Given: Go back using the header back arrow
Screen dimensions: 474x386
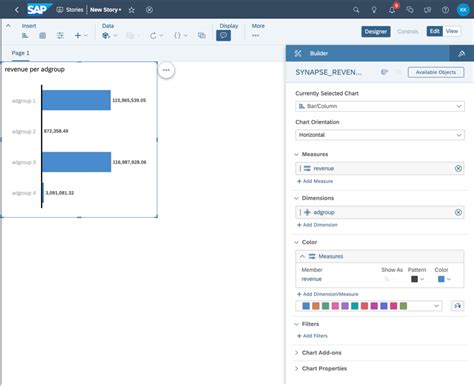Looking at the screenshot, I should click(x=17, y=10).
